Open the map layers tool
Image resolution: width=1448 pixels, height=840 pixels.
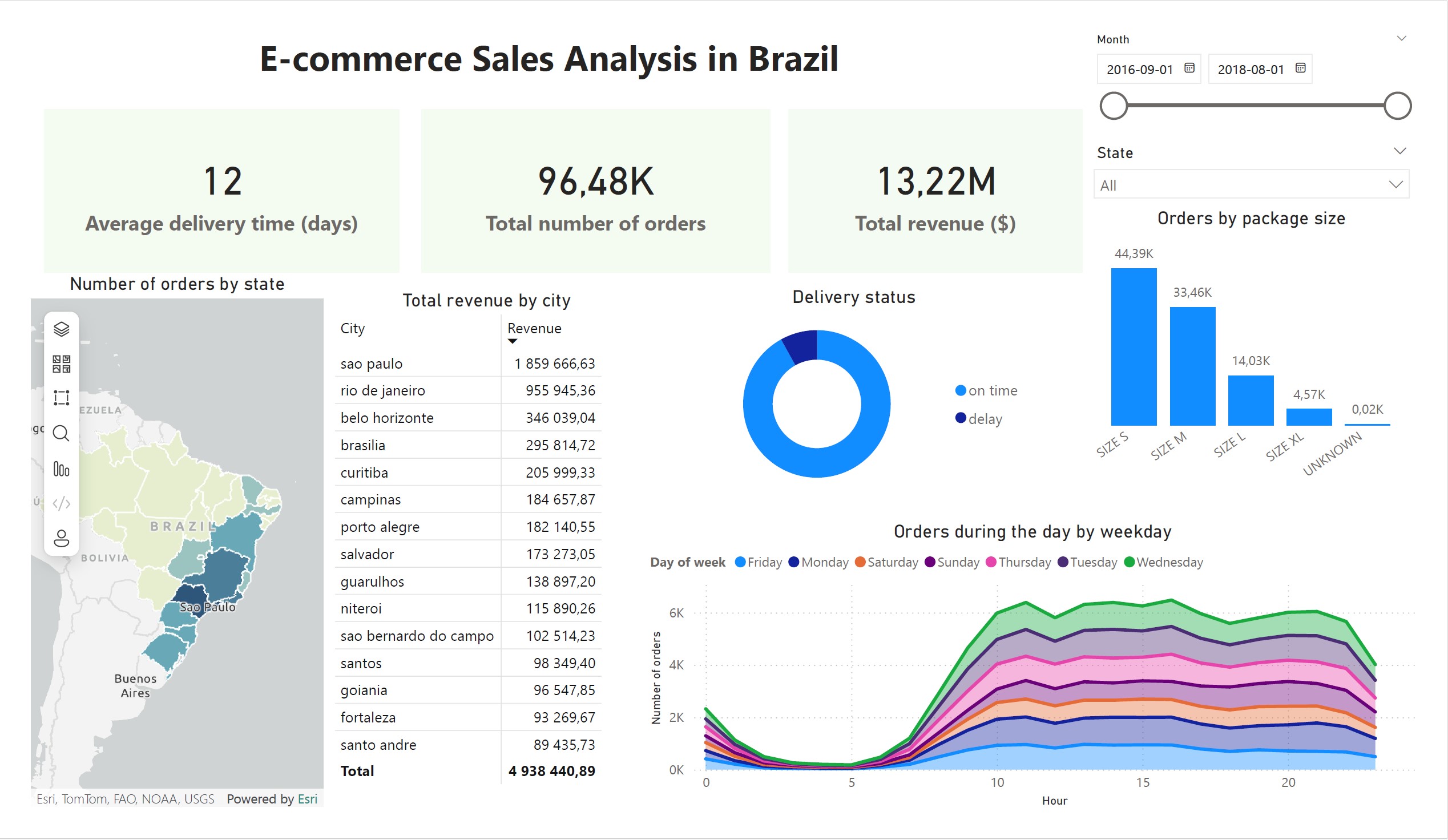[62, 329]
